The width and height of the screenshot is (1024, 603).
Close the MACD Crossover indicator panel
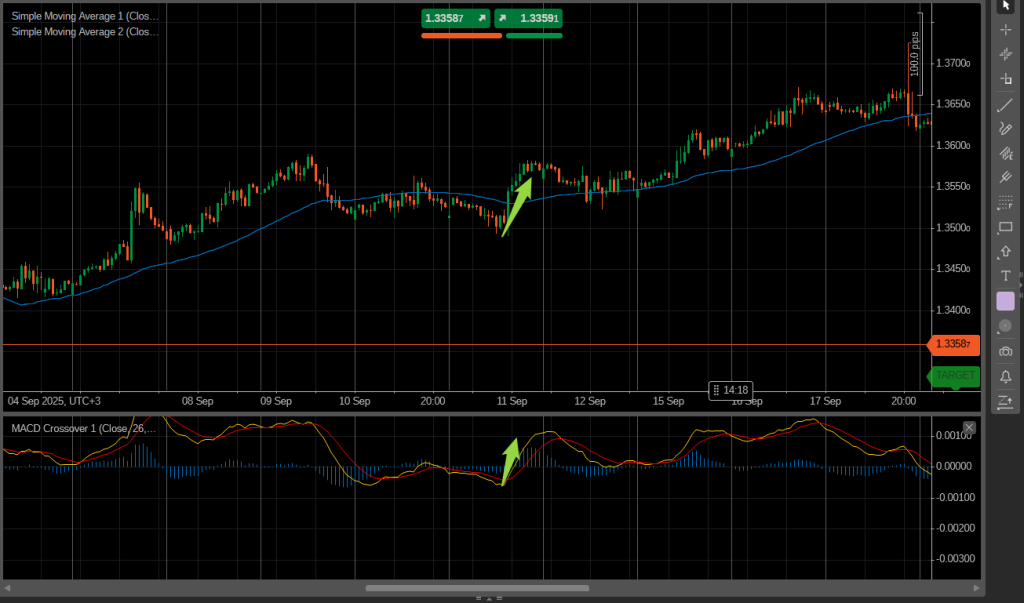pyautogui.click(x=968, y=428)
